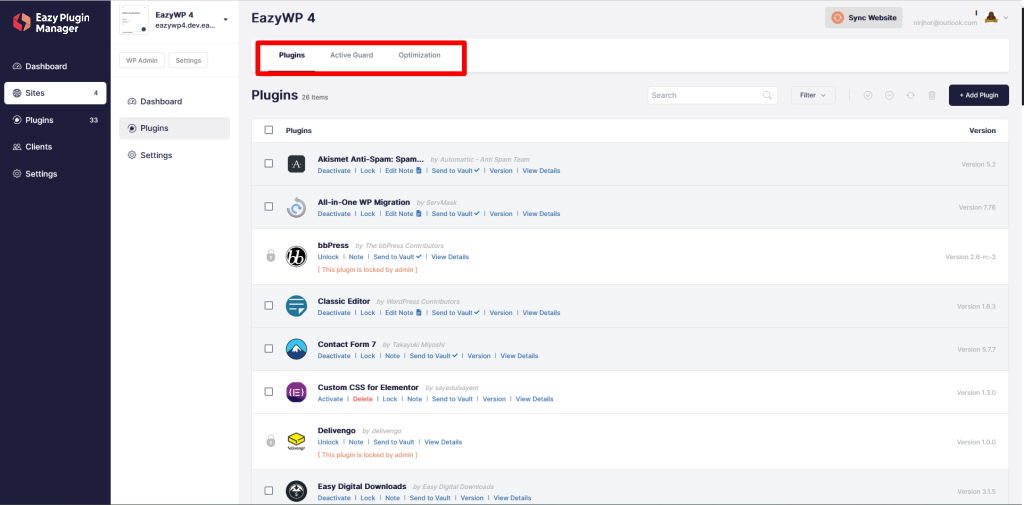Click Version link for Contact Form 7

pos(479,356)
